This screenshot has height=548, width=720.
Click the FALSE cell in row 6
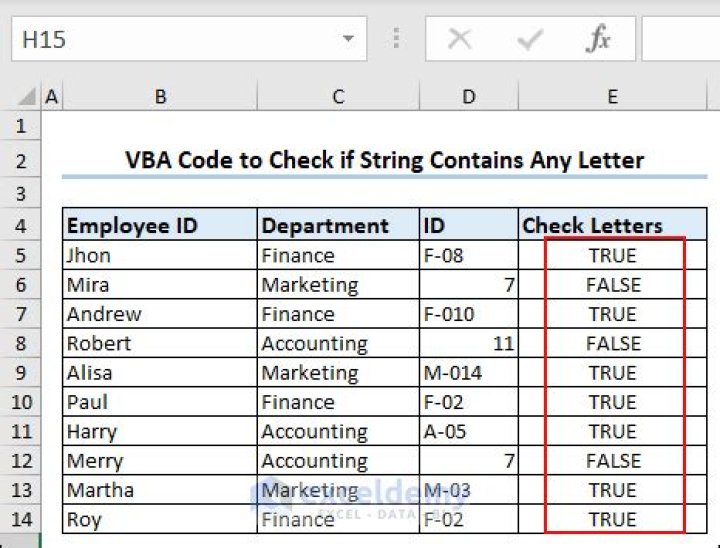pos(612,285)
